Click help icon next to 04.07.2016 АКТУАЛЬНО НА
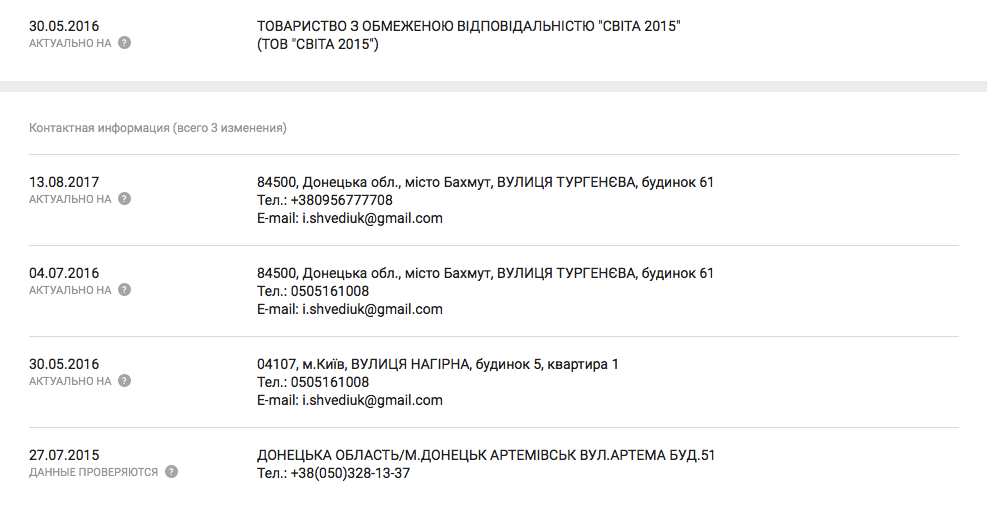 125,290
